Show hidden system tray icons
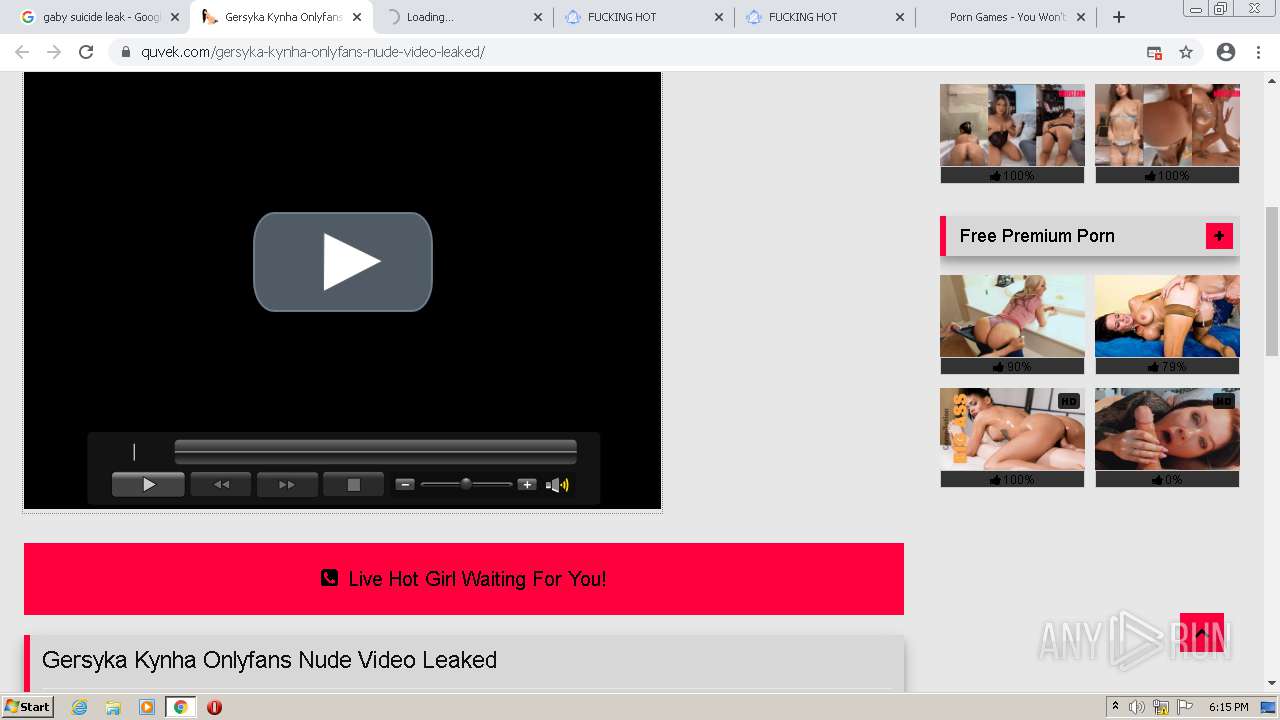Viewport: 1280px width, 720px height. (1115, 707)
